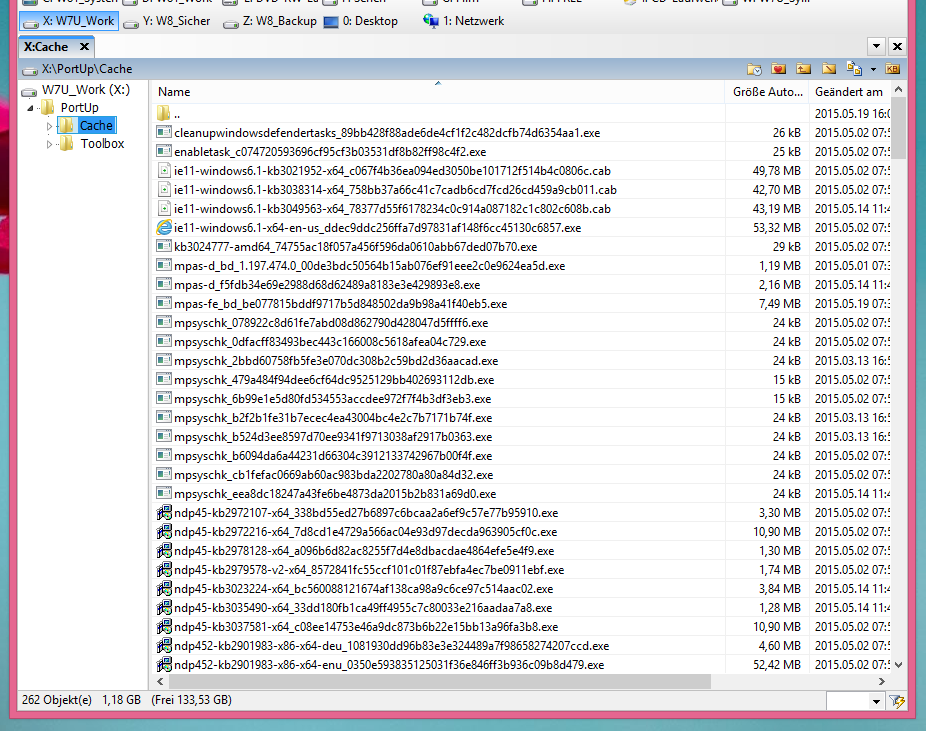Click the installer icon of ndp45-kb3023224 file
926x731 pixels.
[164, 589]
